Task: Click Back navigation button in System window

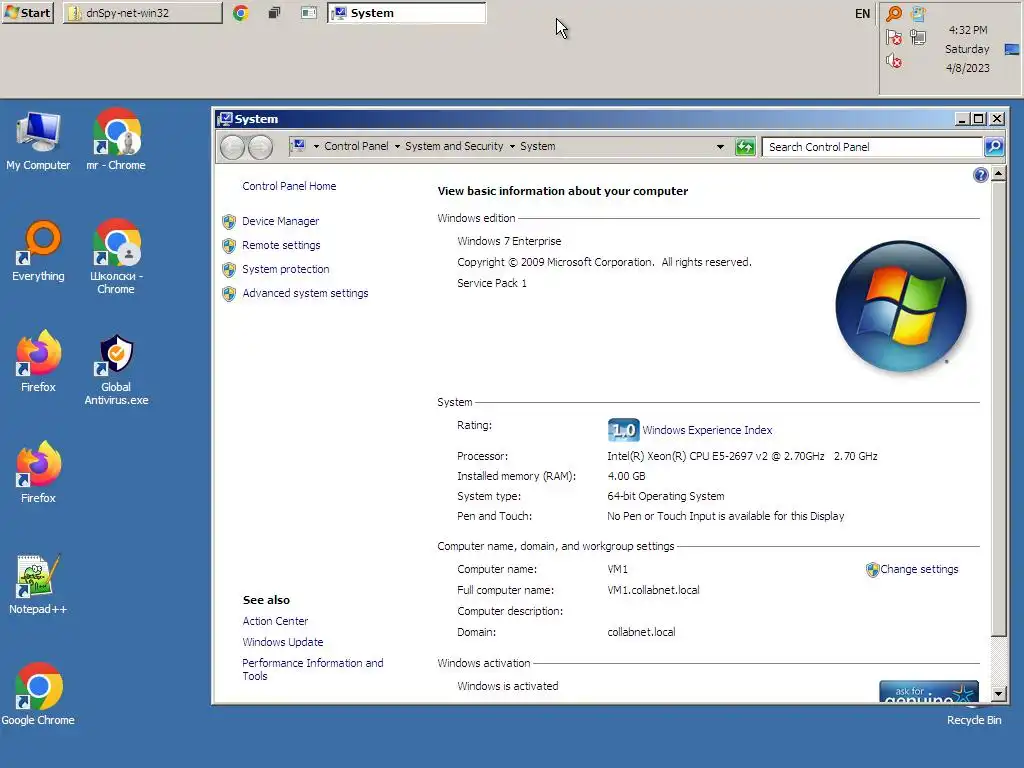Action: pos(232,147)
